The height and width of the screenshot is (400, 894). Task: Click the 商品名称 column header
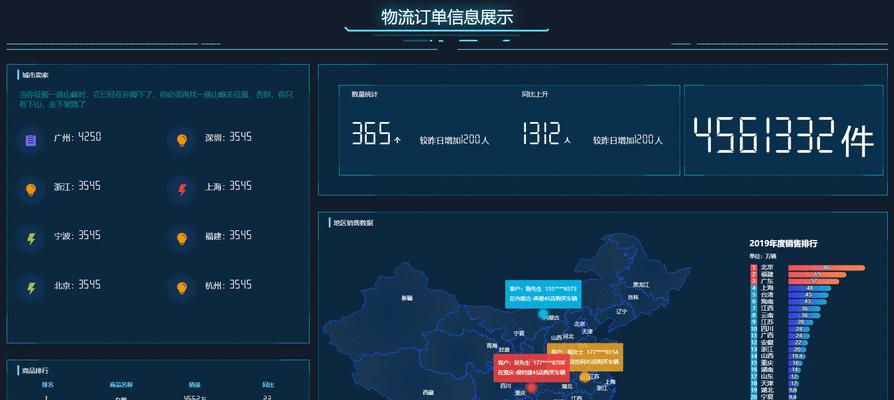pyautogui.click(x=121, y=385)
